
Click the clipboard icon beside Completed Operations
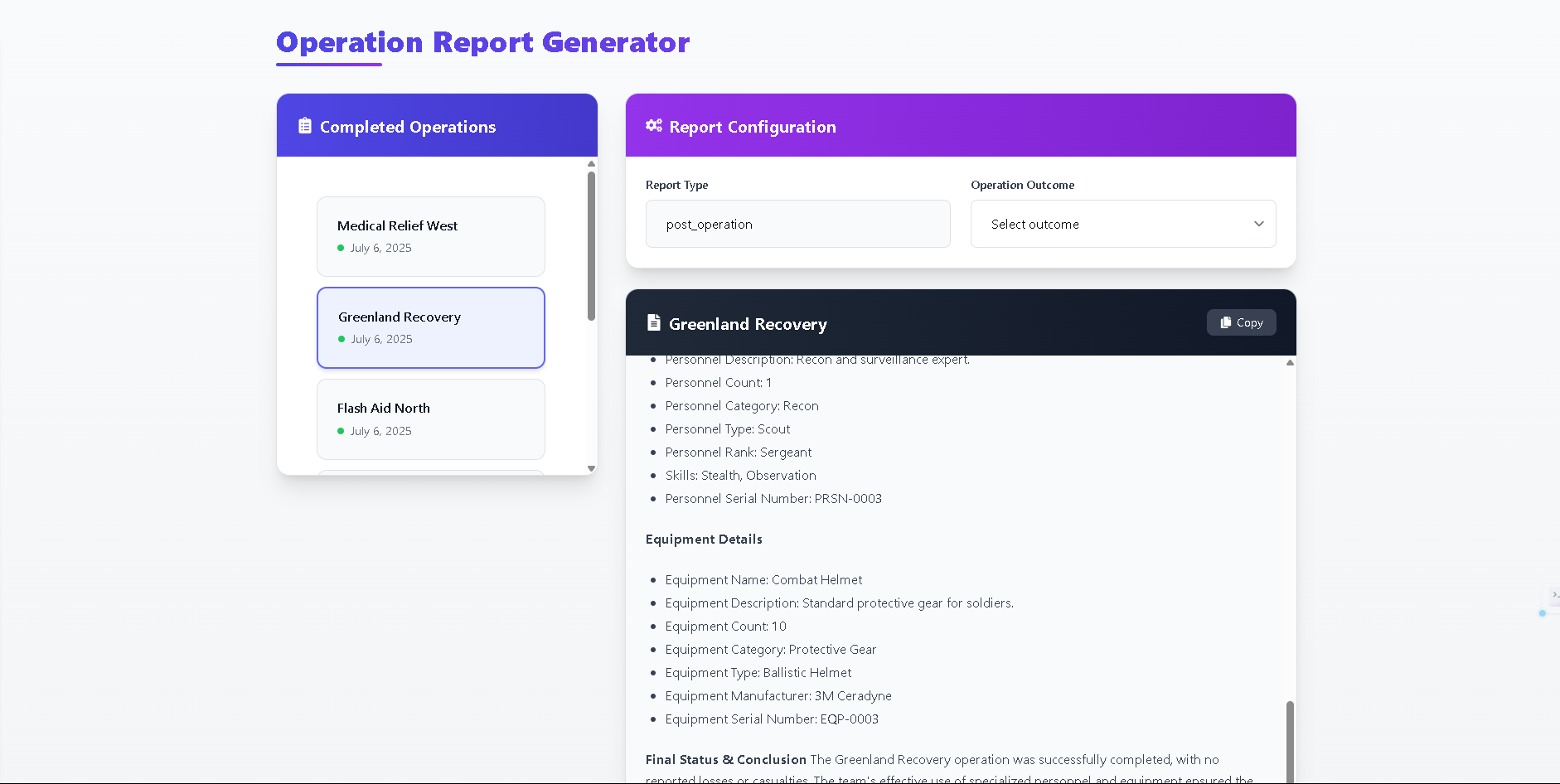(x=305, y=126)
